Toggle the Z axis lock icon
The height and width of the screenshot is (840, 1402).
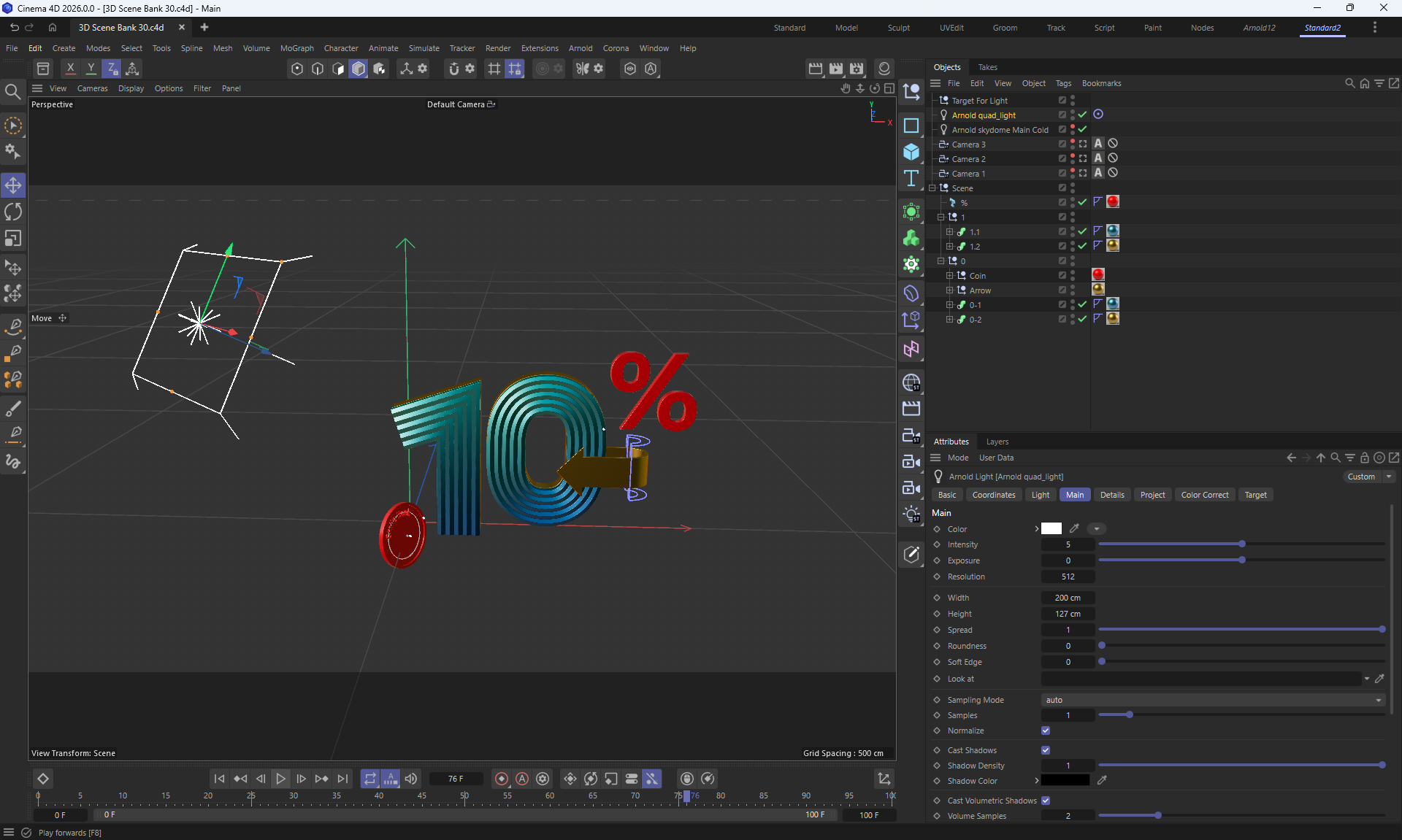click(x=111, y=69)
